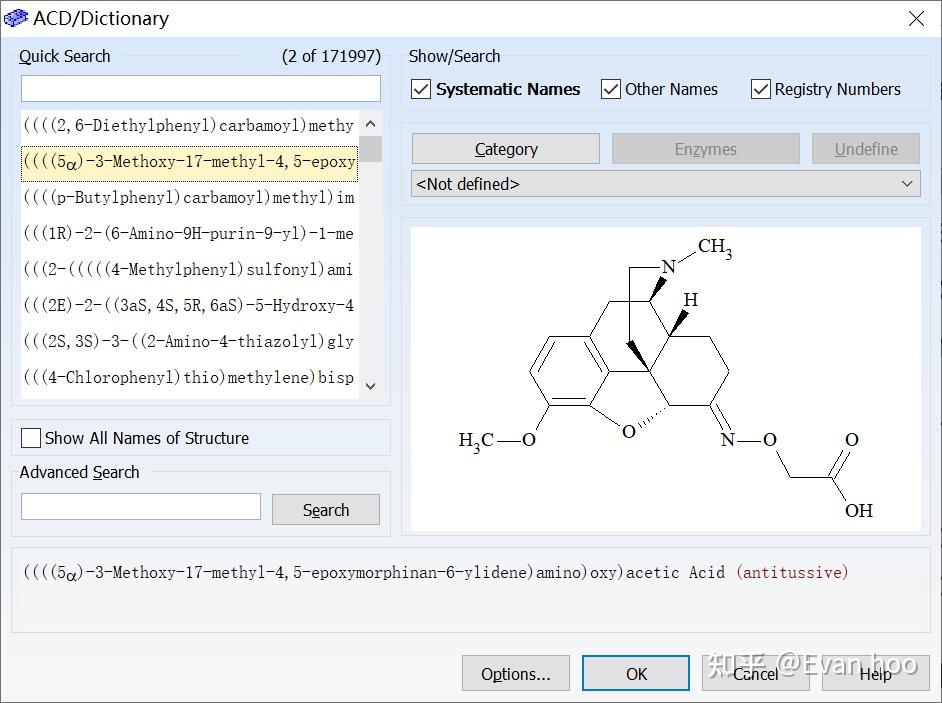Confirm selection with OK
This screenshot has width=942, height=703.
pos(635,673)
